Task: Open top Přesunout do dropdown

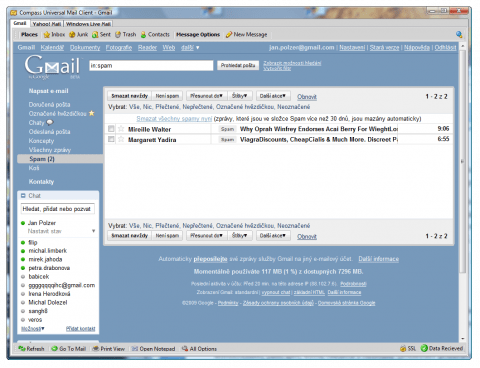Action: coord(206,96)
